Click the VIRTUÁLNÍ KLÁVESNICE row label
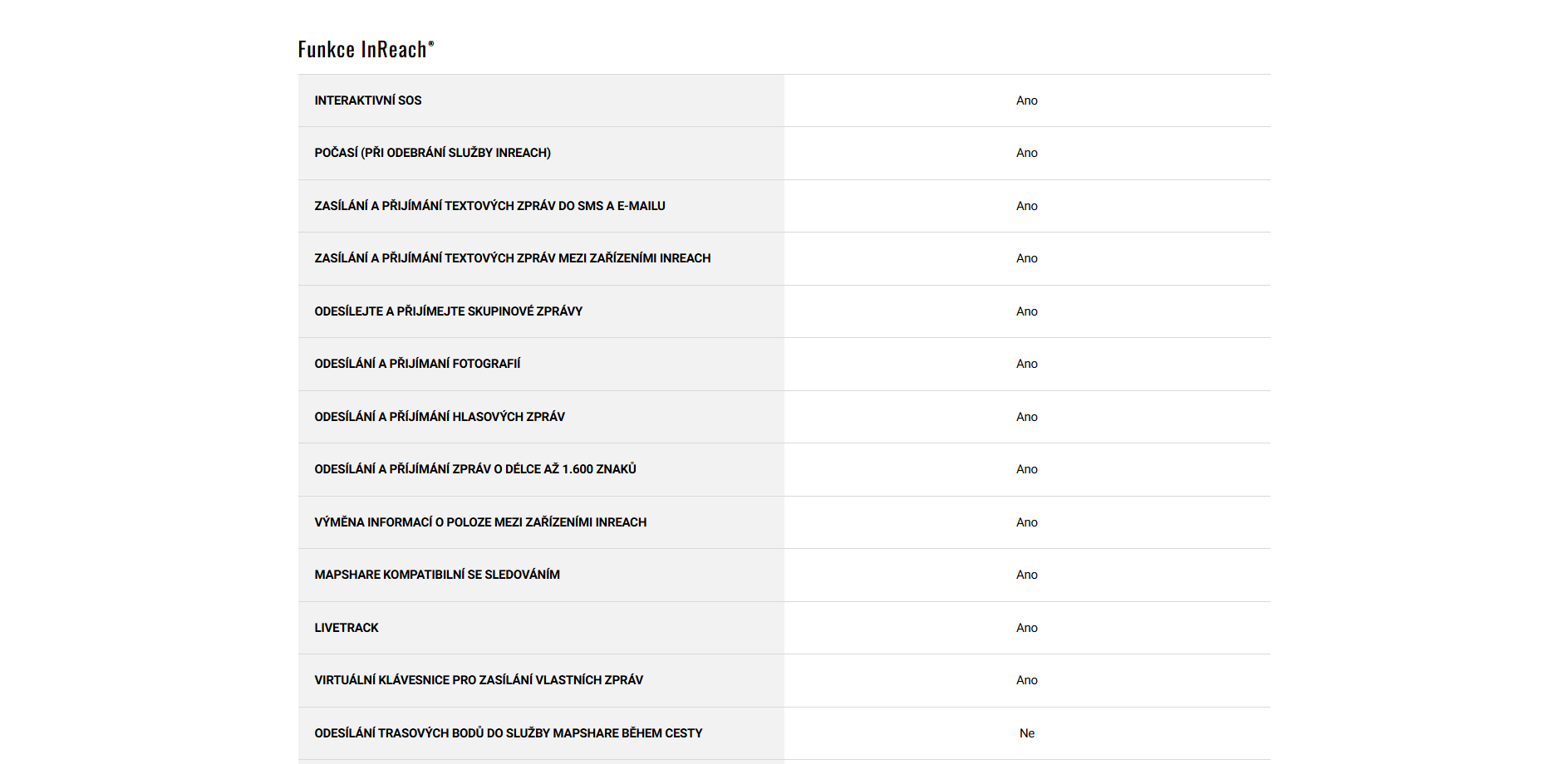The image size is (1568, 764). tap(479, 680)
